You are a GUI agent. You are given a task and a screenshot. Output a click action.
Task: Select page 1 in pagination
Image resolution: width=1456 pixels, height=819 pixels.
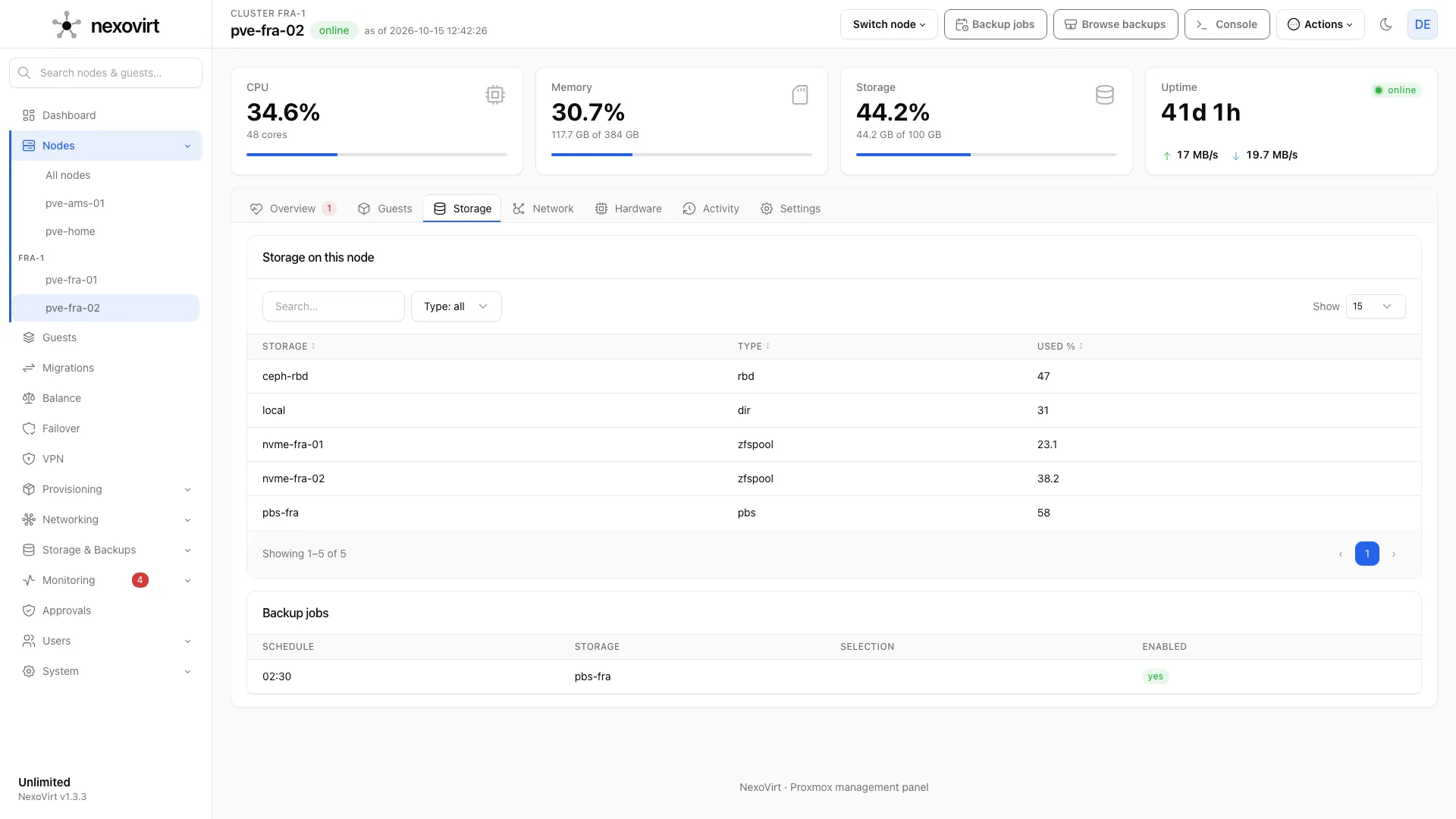coord(1367,554)
